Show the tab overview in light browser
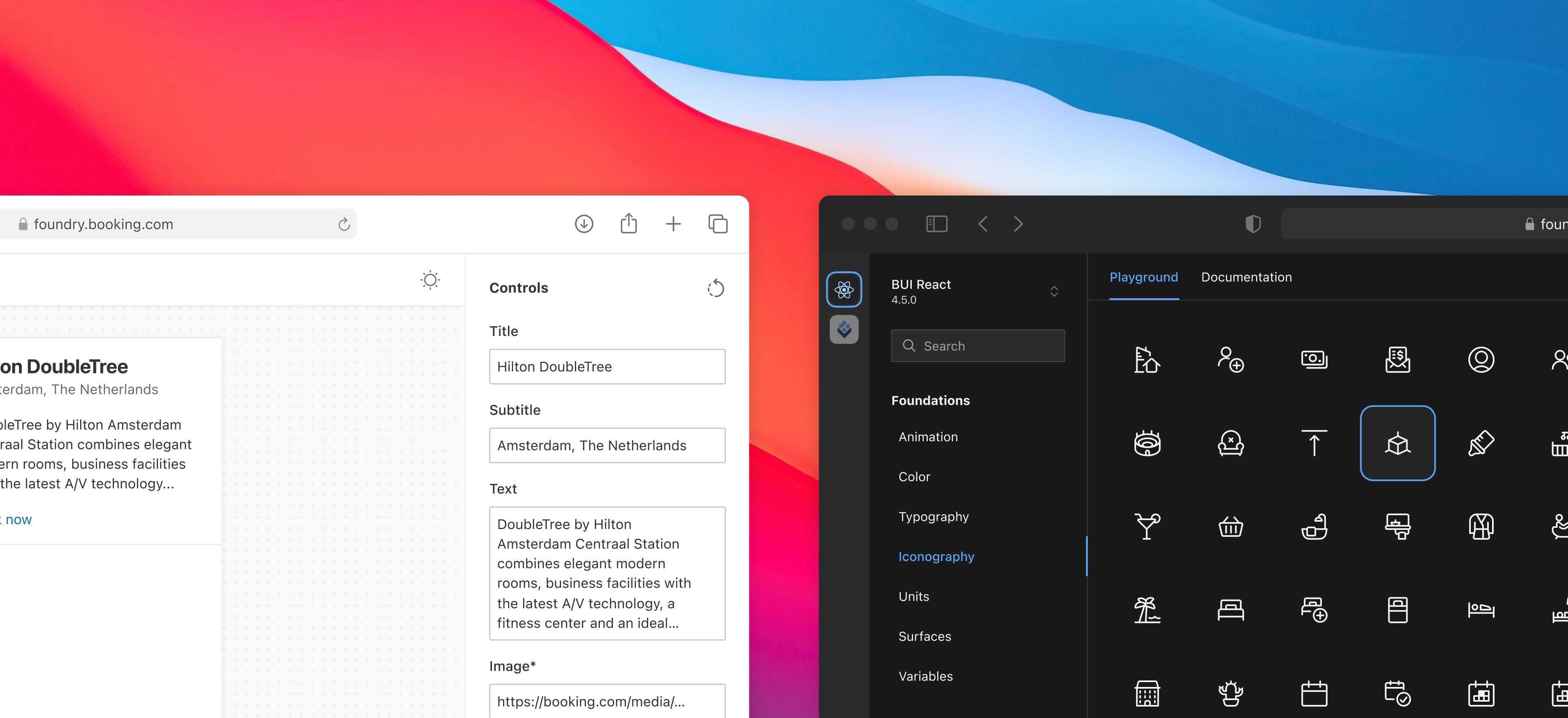The height and width of the screenshot is (718, 1568). pyautogui.click(x=718, y=224)
